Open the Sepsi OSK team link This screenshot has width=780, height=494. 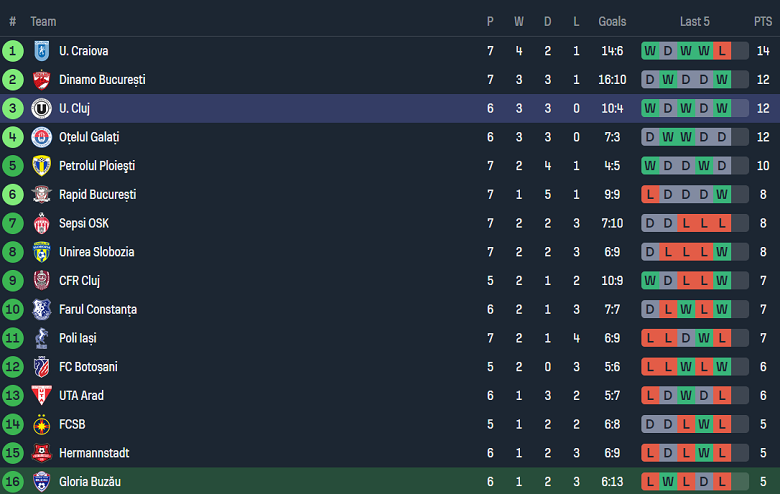pos(84,223)
